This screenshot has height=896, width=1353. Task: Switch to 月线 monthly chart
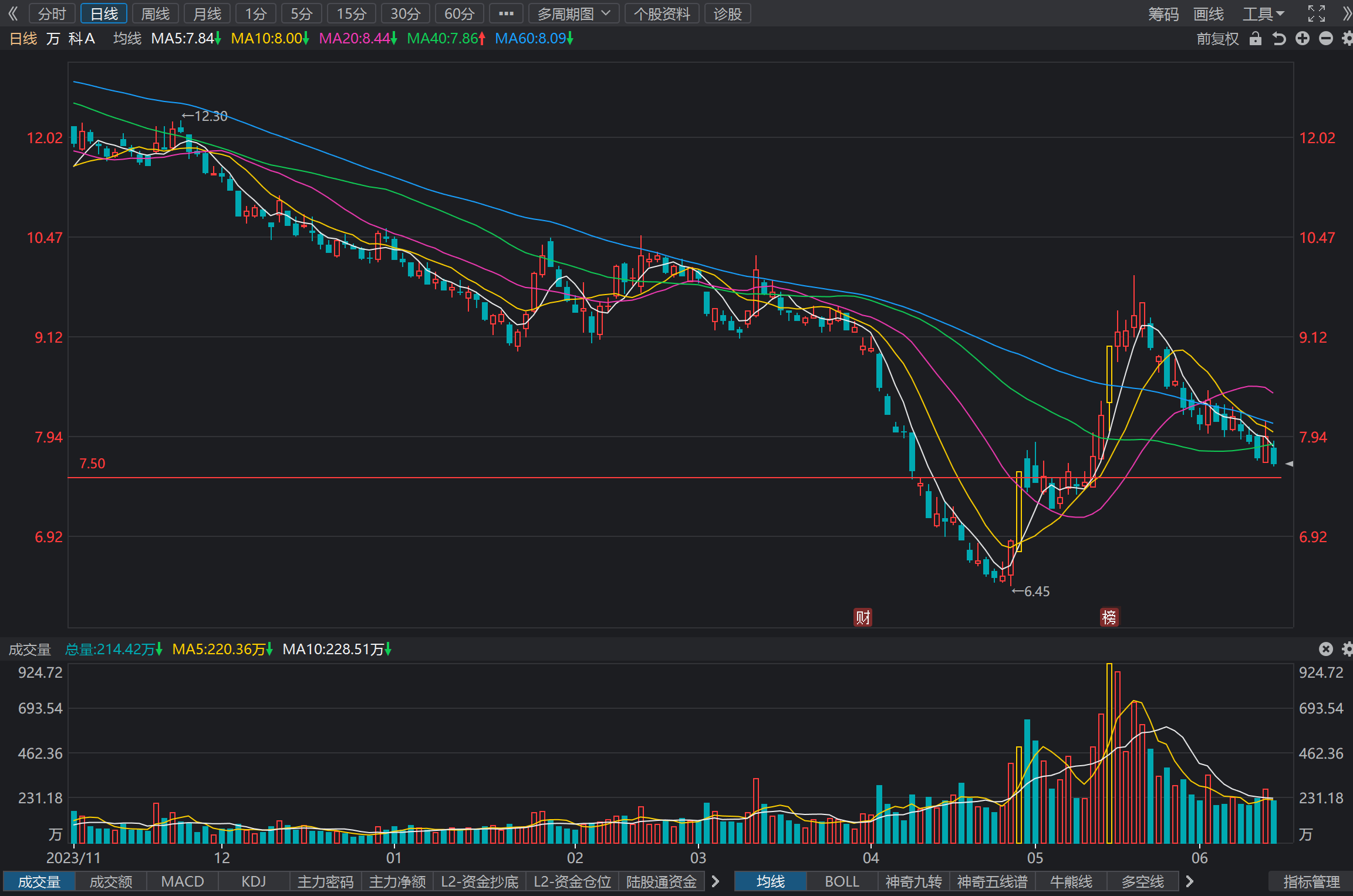(x=207, y=13)
